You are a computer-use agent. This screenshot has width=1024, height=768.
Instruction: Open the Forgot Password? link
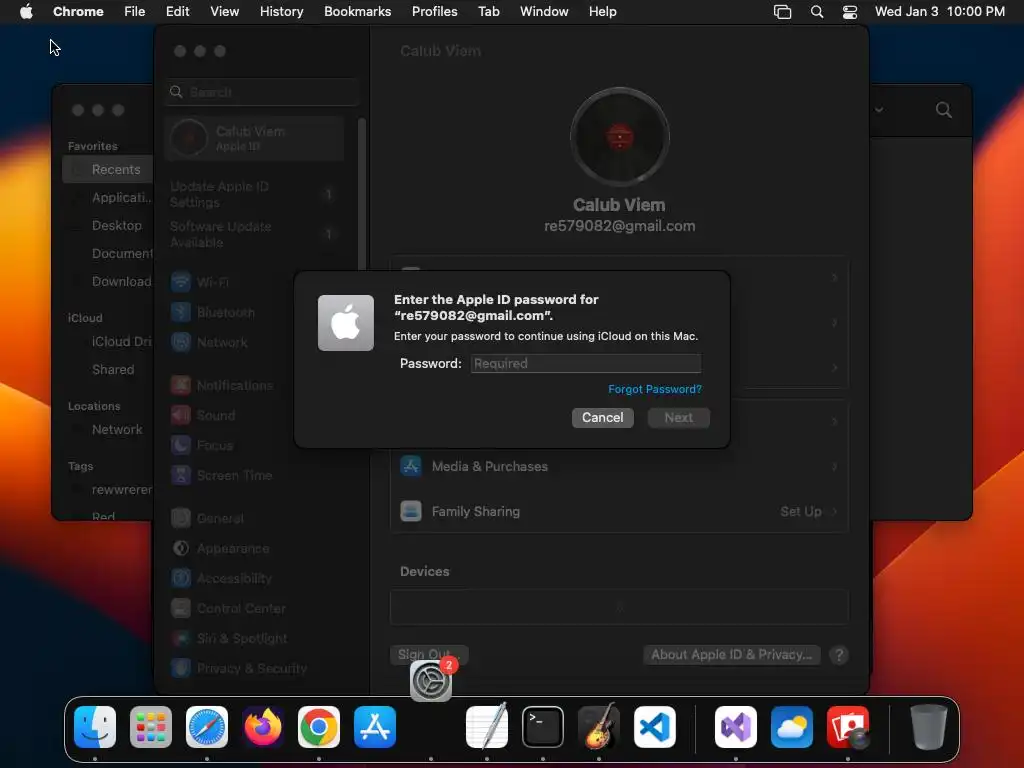click(x=654, y=389)
